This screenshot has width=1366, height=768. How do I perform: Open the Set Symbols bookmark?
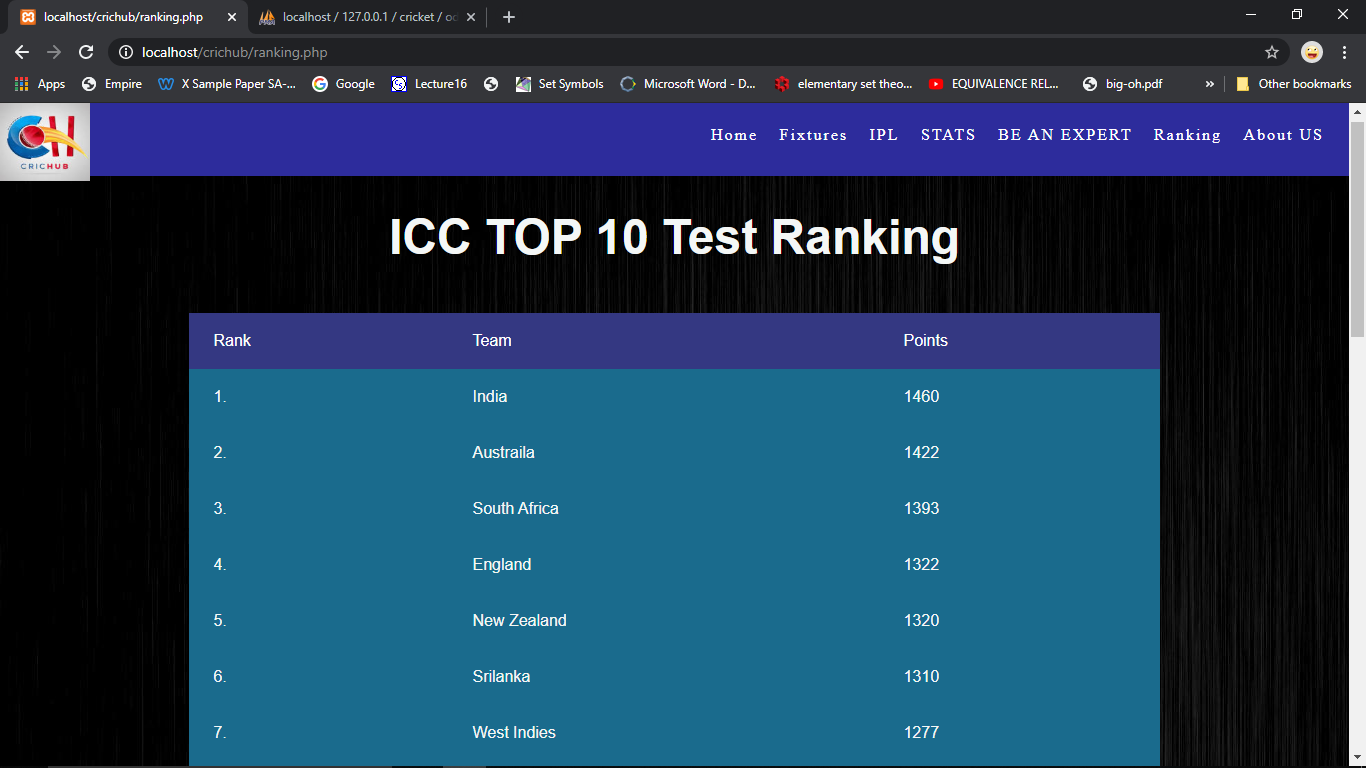(559, 84)
